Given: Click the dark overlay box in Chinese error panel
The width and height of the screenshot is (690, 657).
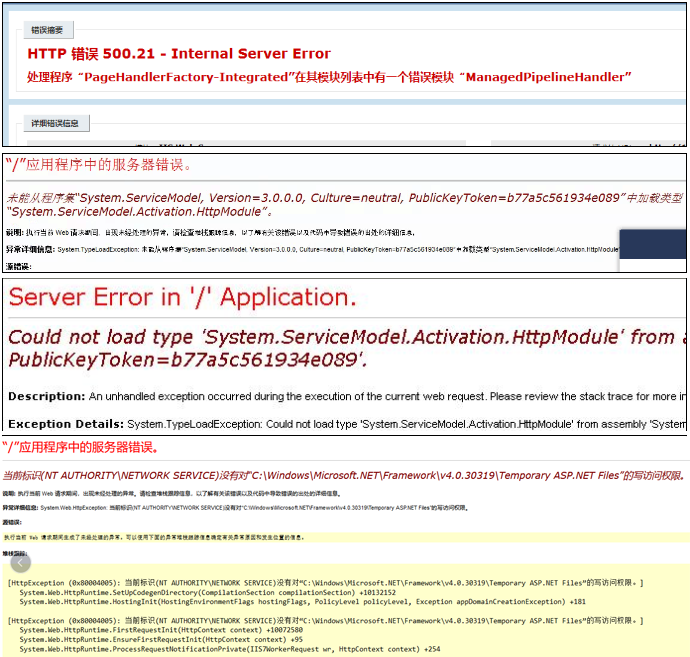Looking at the screenshot, I should pyautogui.click(x=652, y=249).
